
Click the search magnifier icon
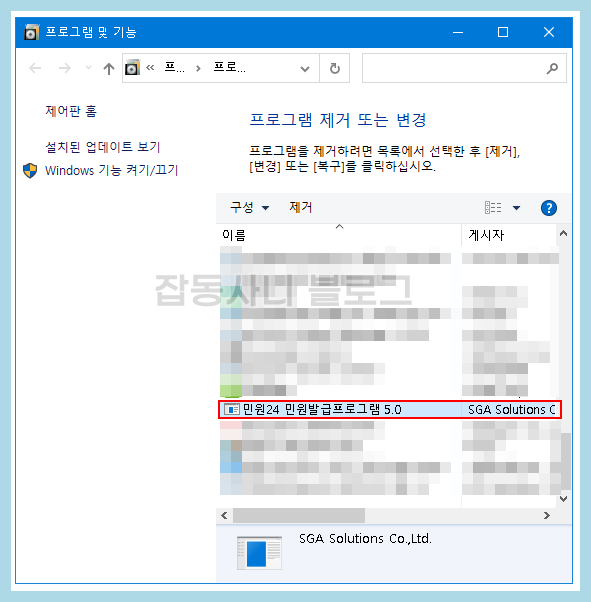tap(552, 68)
